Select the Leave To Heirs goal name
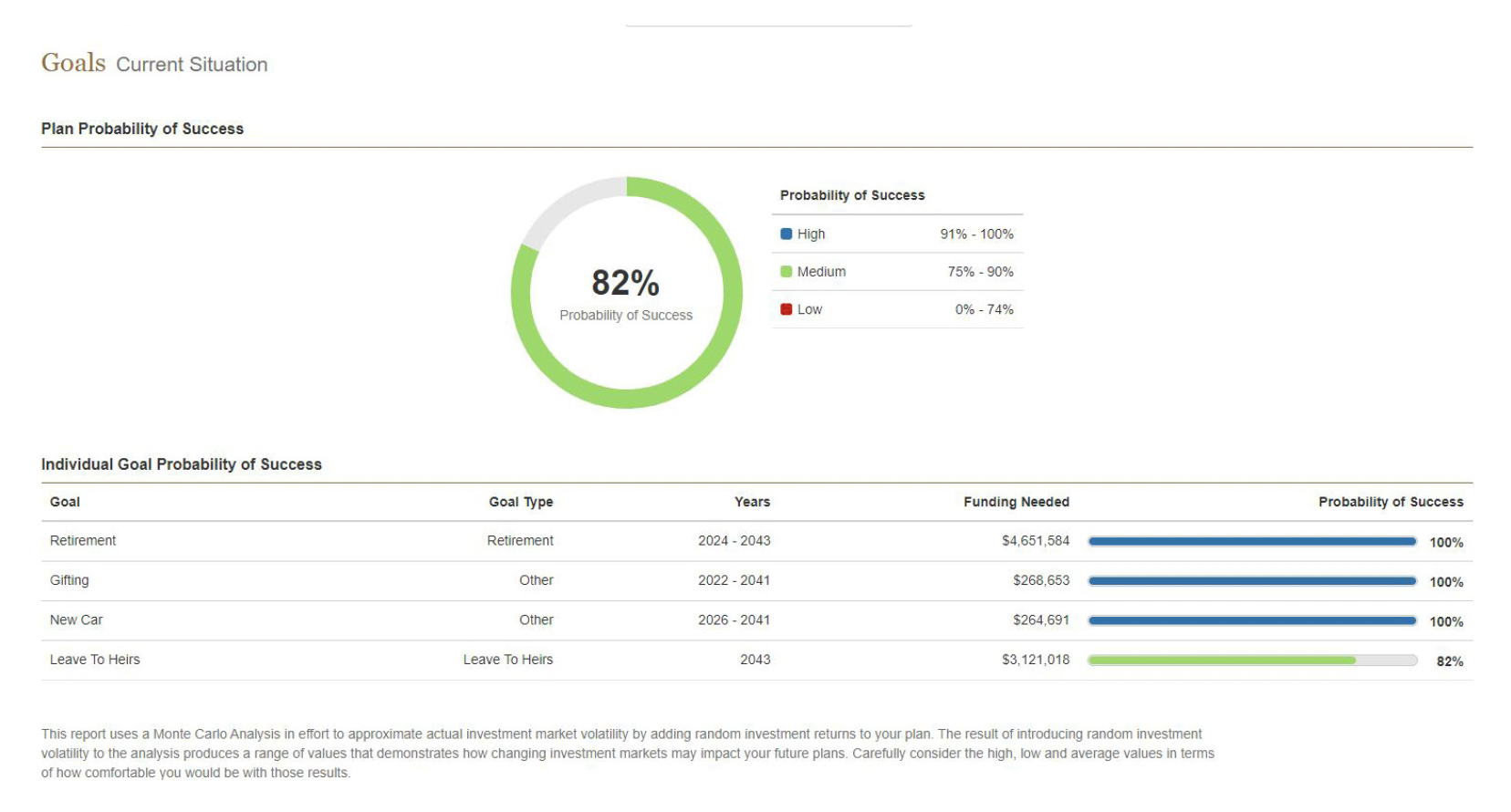 coord(95,660)
